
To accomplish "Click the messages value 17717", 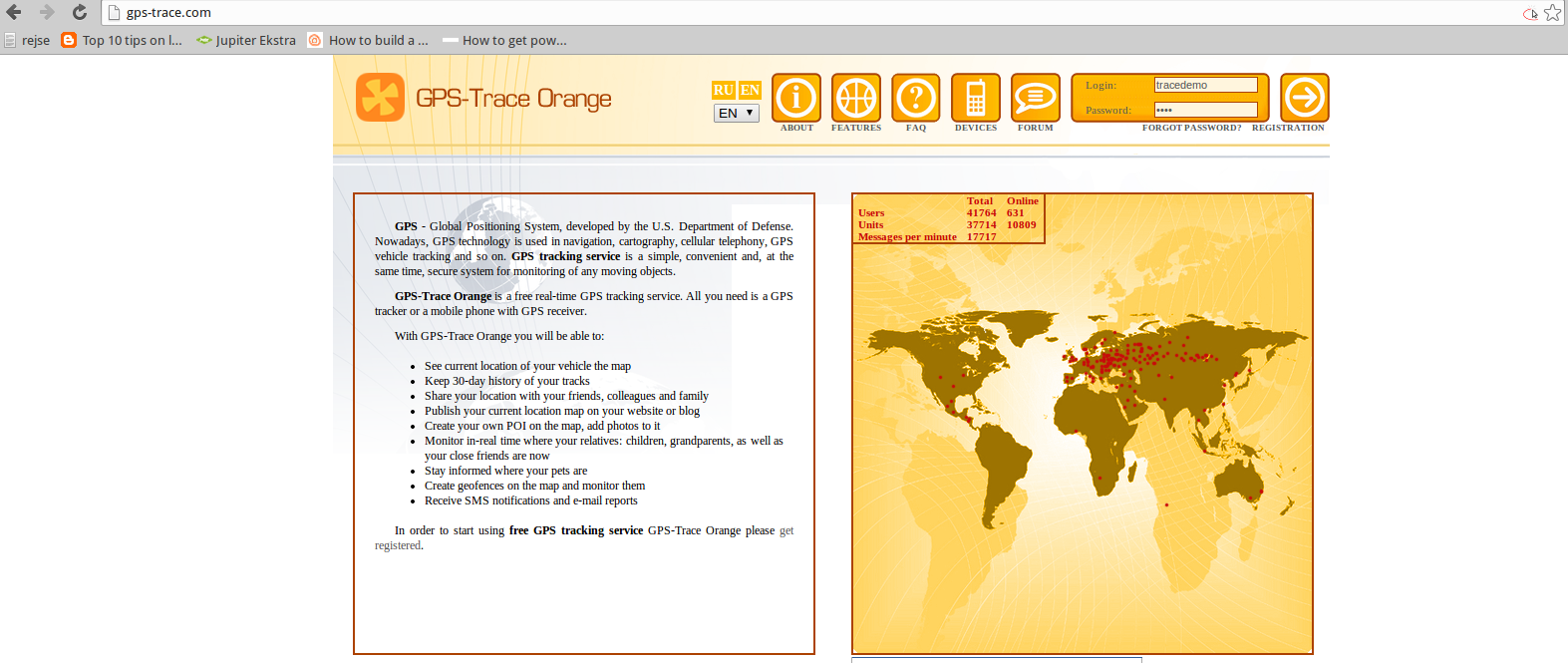I will (x=981, y=236).
